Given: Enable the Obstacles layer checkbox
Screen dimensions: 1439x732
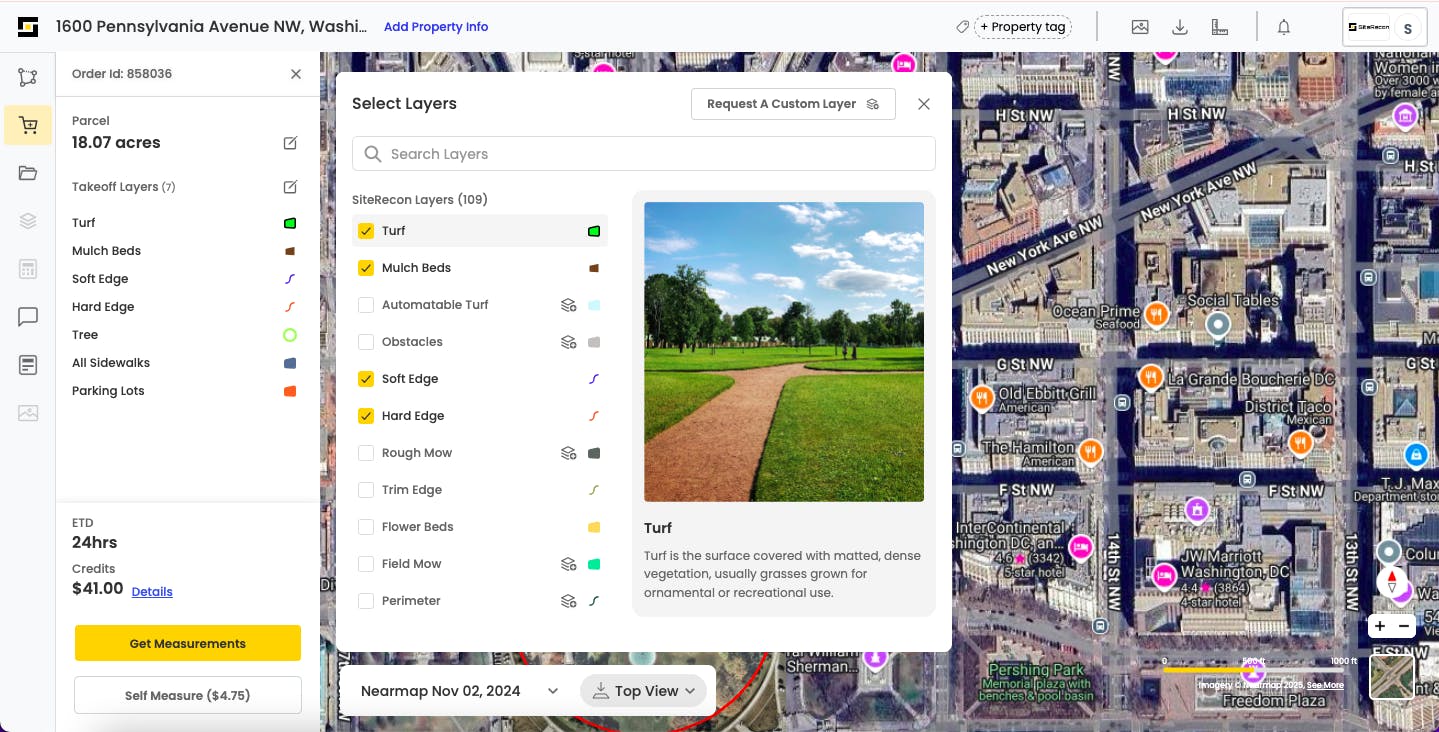Looking at the screenshot, I should [x=366, y=342].
